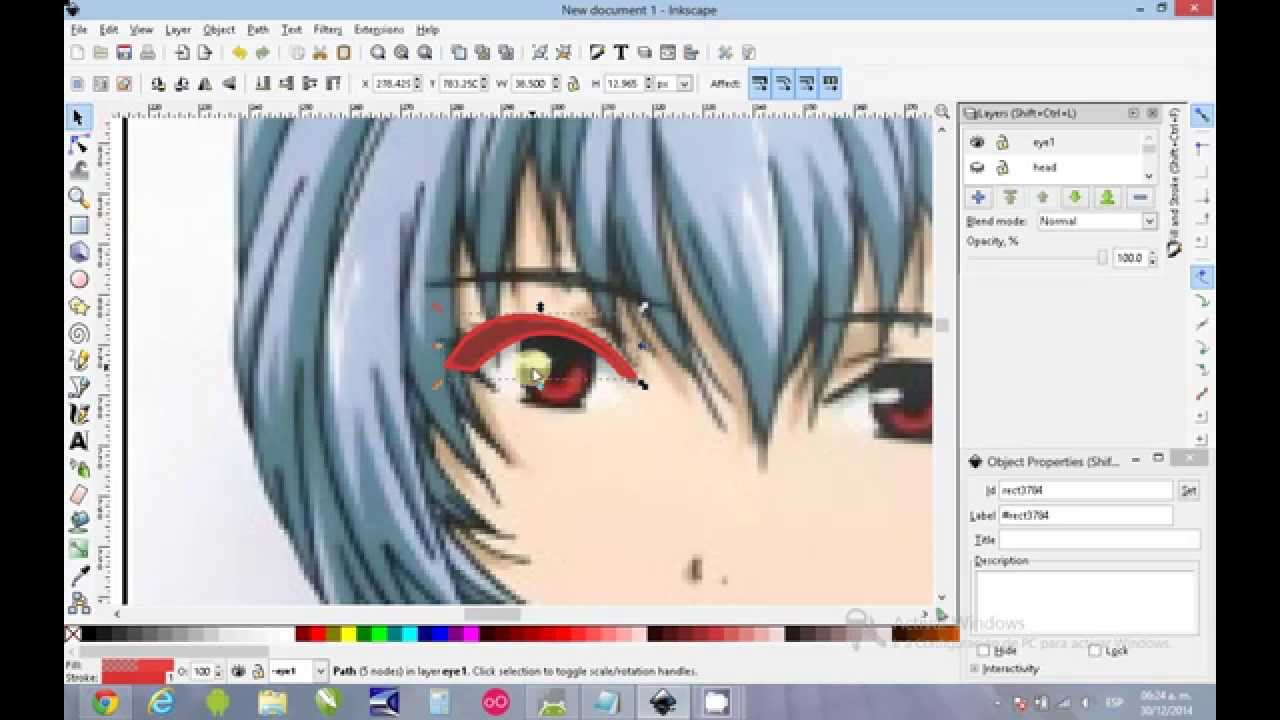Hide the eye1 layer visibility
Viewport: 1280px width, 720px height.
[978, 143]
